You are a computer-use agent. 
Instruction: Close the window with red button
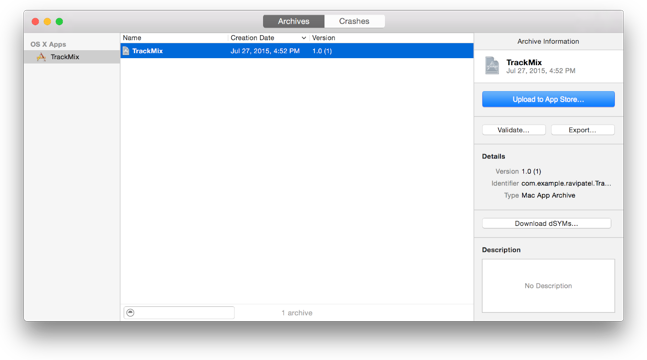coord(35,21)
